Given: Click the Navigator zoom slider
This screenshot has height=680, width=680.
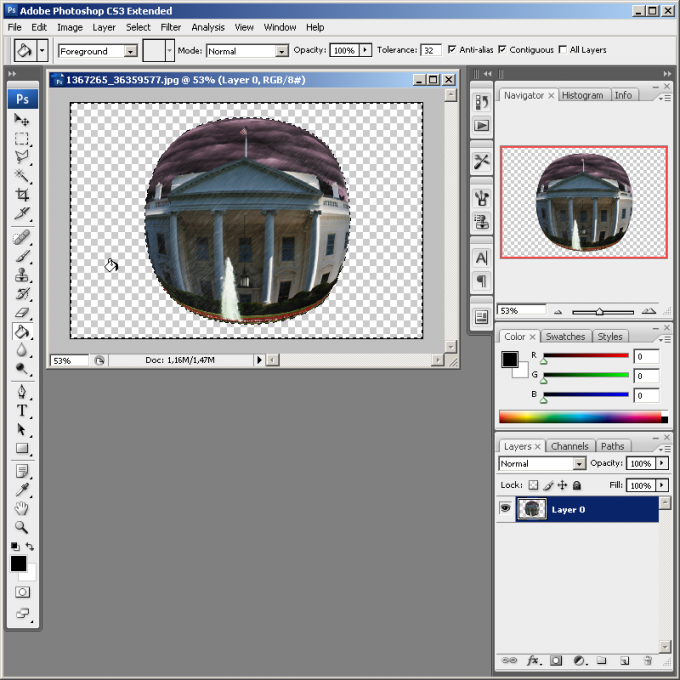Looking at the screenshot, I should click(x=602, y=312).
